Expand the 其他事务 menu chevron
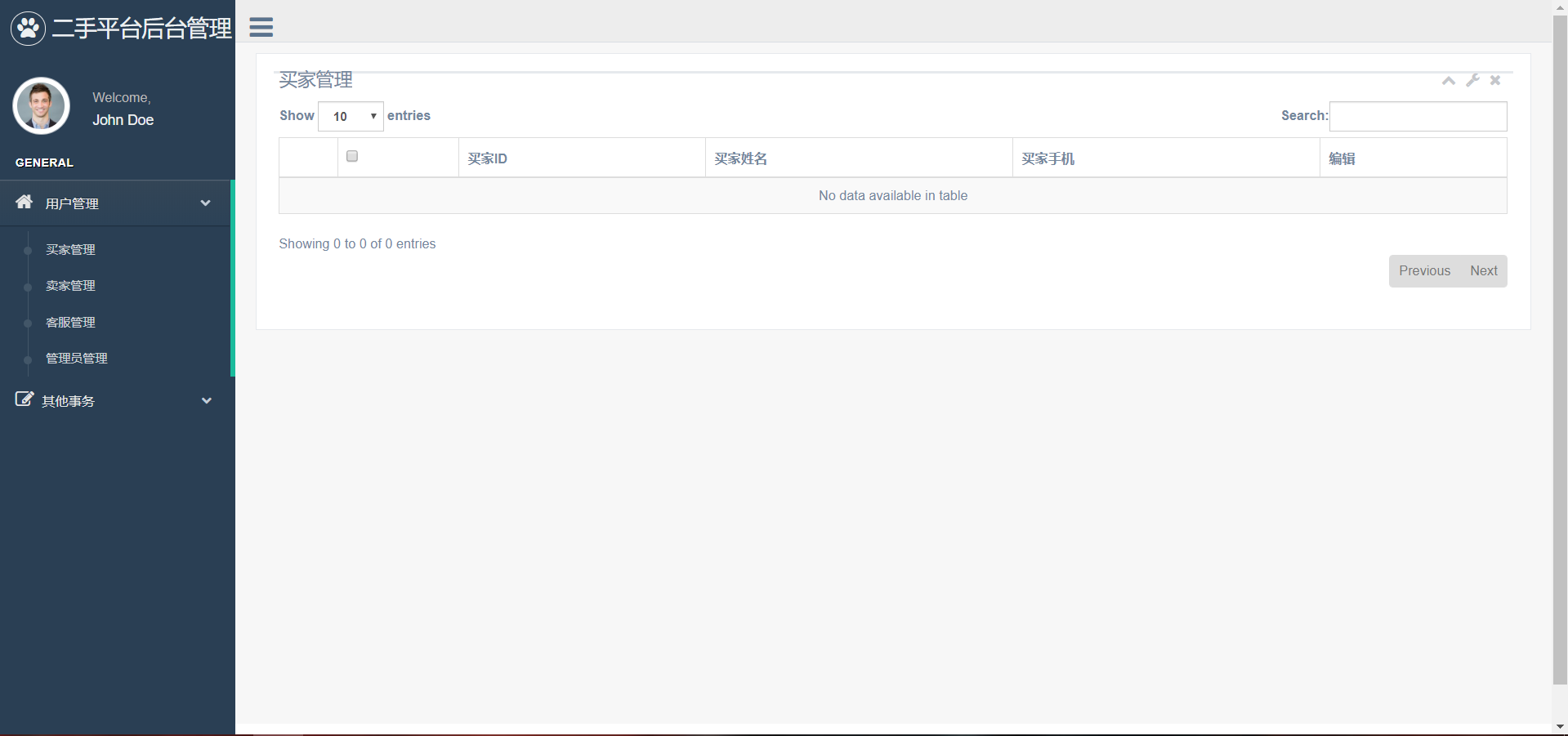This screenshot has height=736, width=1568. click(x=207, y=400)
